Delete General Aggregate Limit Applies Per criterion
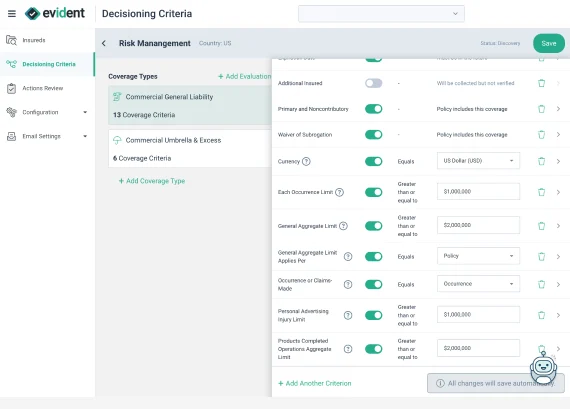Screen dimensions: 570x409 pos(541,257)
